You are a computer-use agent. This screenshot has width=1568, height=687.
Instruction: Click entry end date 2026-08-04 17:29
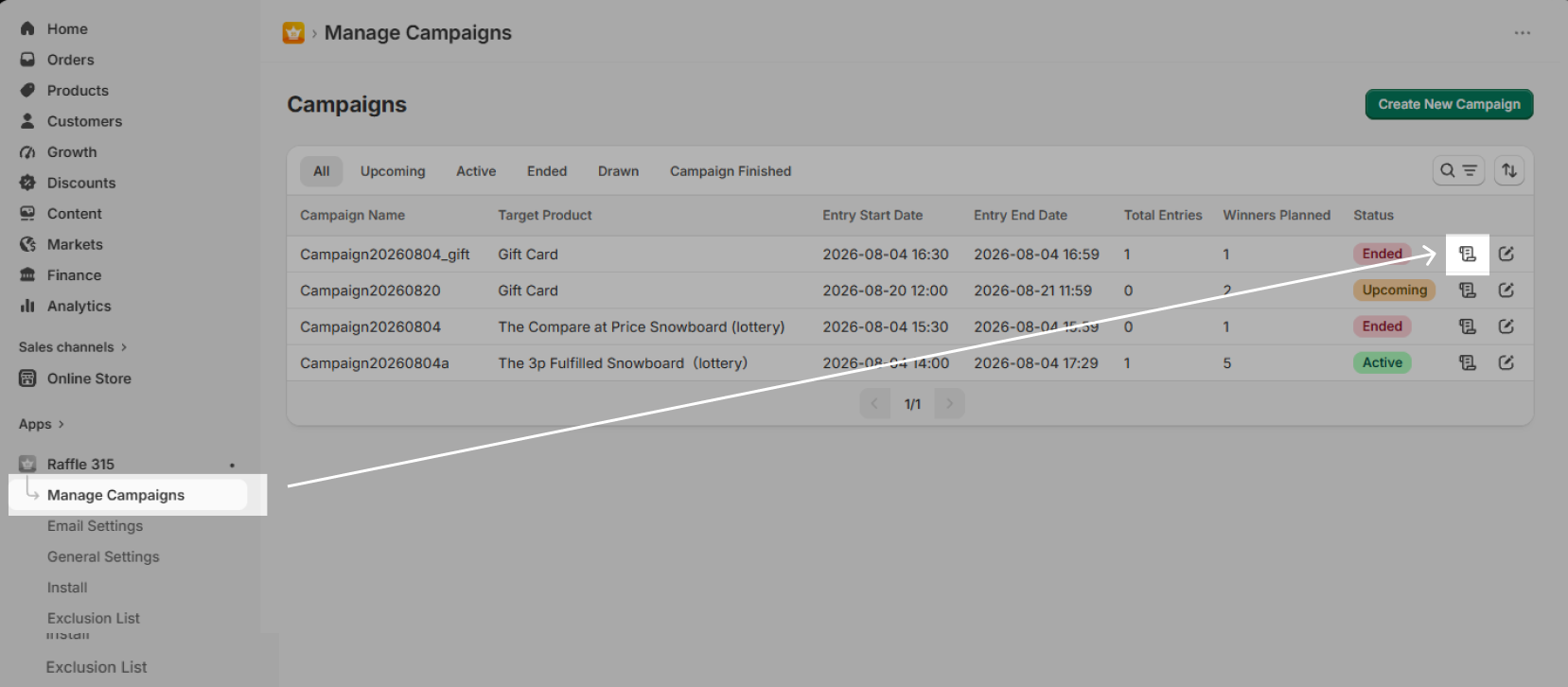1036,363
